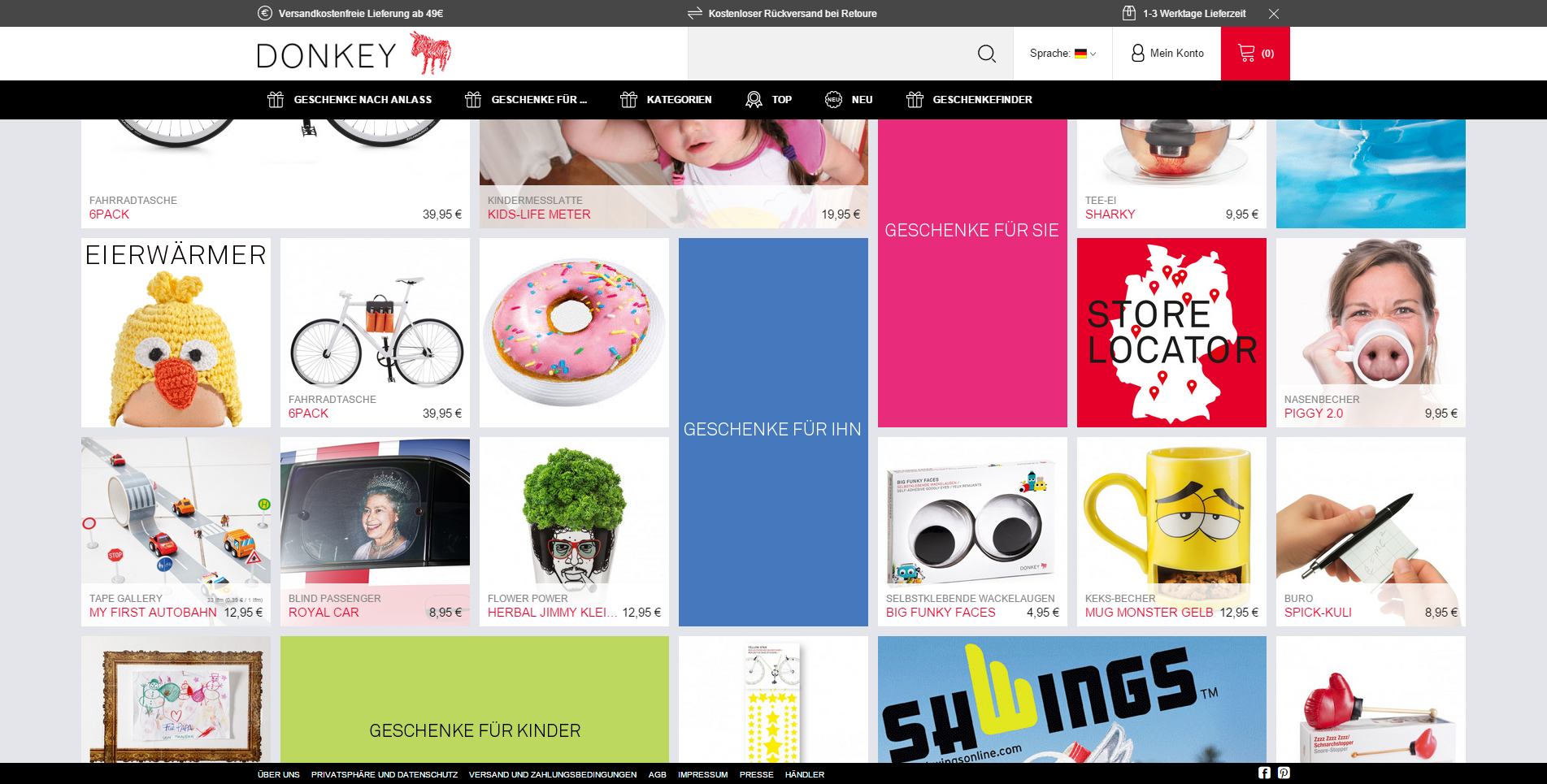Screen dimensions: 1547x784
Task: Expand the Kategorien menu
Action: click(x=666, y=99)
